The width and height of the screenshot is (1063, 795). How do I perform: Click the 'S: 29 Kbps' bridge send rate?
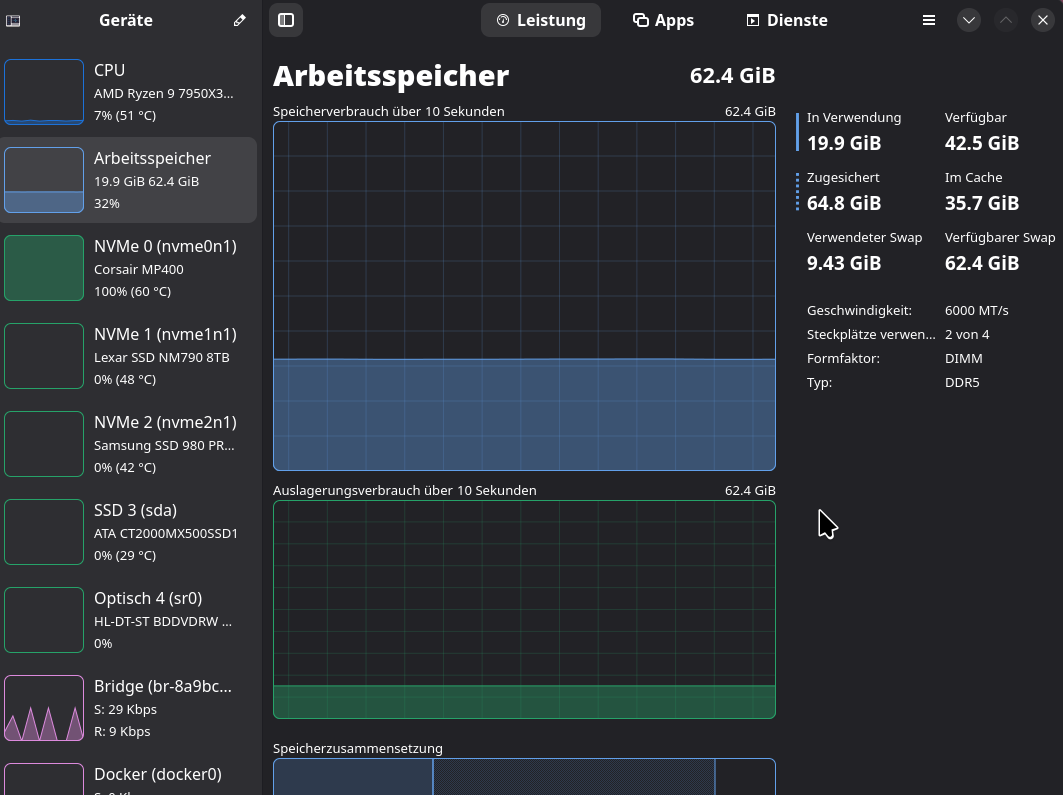pyautogui.click(x=125, y=710)
